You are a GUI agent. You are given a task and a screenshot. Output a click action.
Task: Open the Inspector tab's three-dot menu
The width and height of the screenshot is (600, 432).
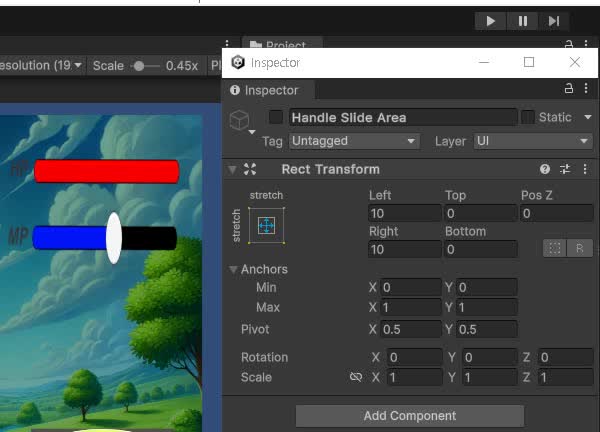click(586, 89)
